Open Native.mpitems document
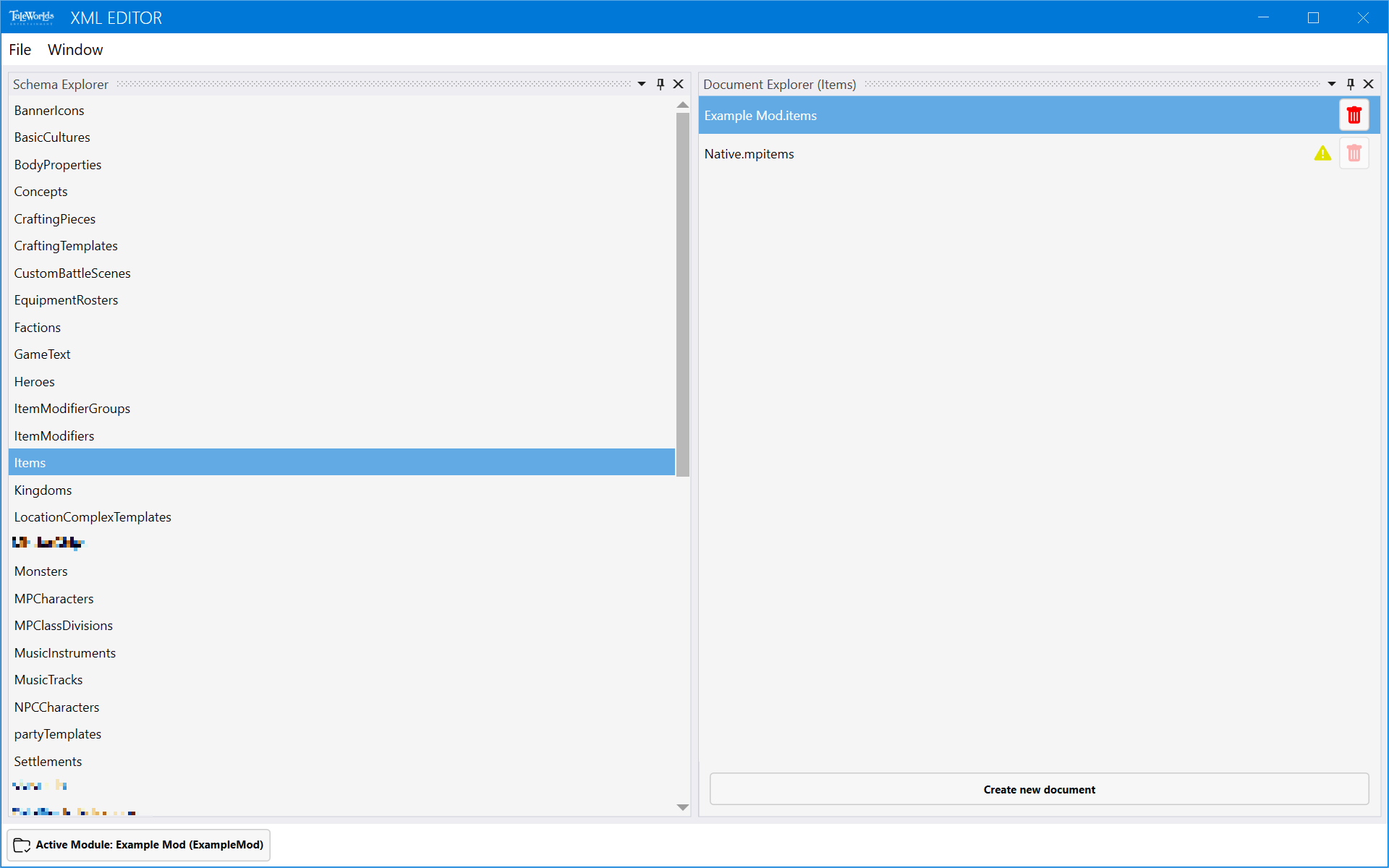The height and width of the screenshot is (868, 1389). [1039, 153]
